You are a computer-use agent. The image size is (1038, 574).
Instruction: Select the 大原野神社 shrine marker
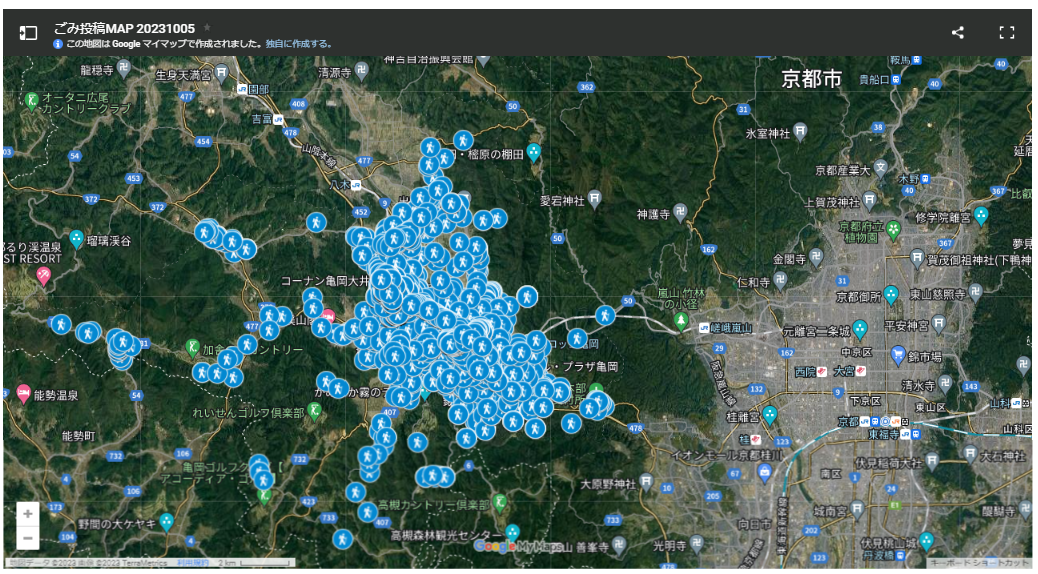[646, 482]
